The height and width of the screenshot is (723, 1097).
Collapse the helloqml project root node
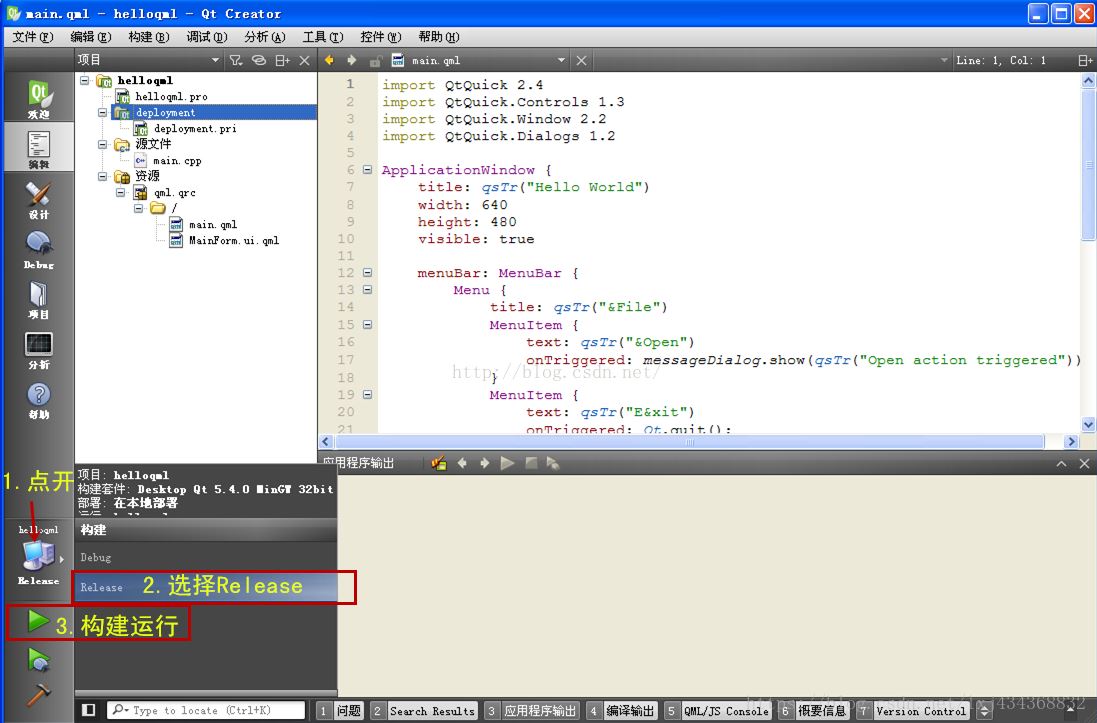coord(85,80)
